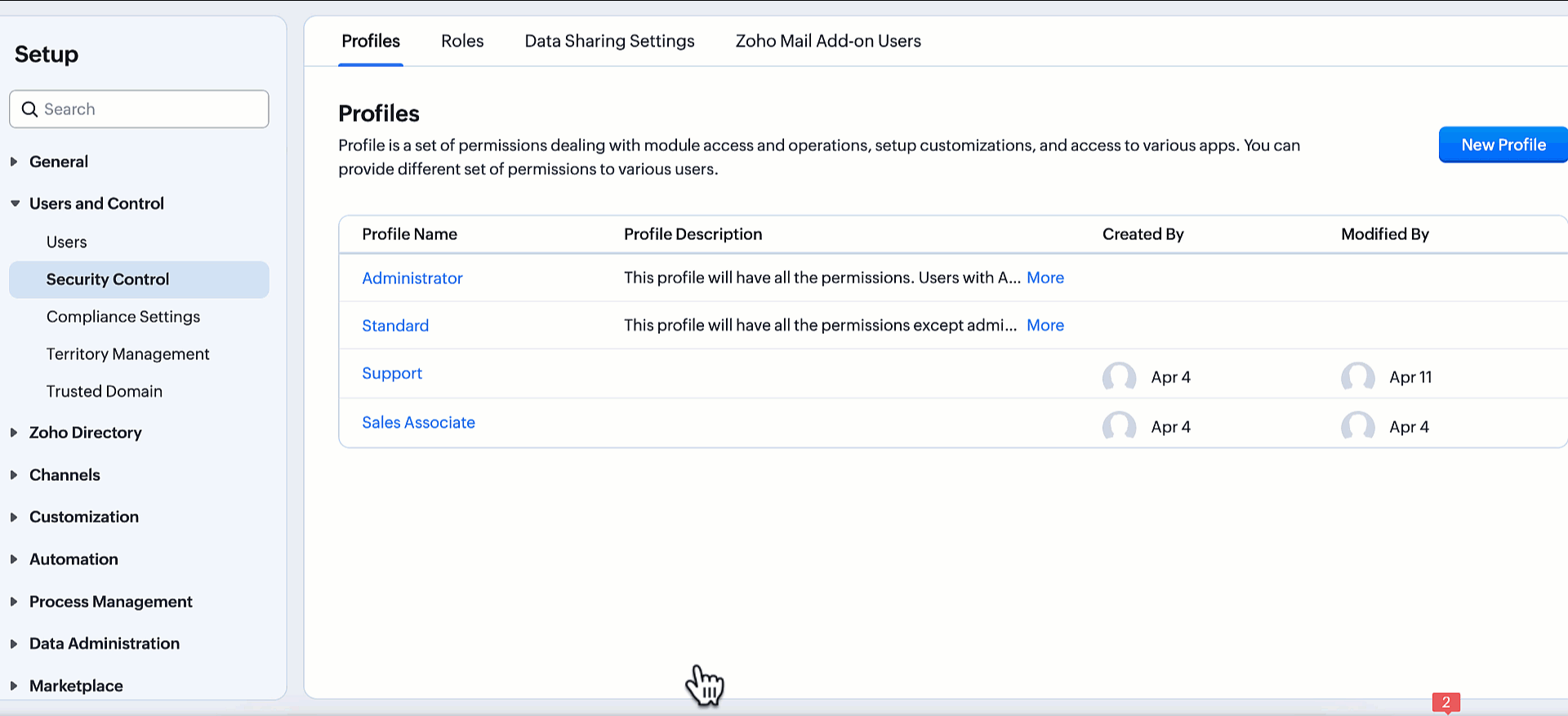The image size is (1568, 716).
Task: Open the Administrator profile link
Action: pyautogui.click(x=412, y=278)
